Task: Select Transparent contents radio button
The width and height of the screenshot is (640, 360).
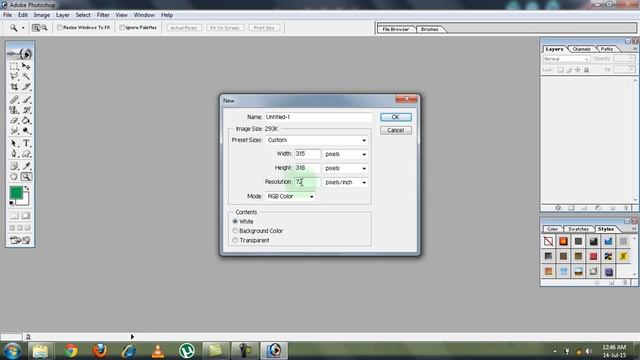Action: click(235, 240)
